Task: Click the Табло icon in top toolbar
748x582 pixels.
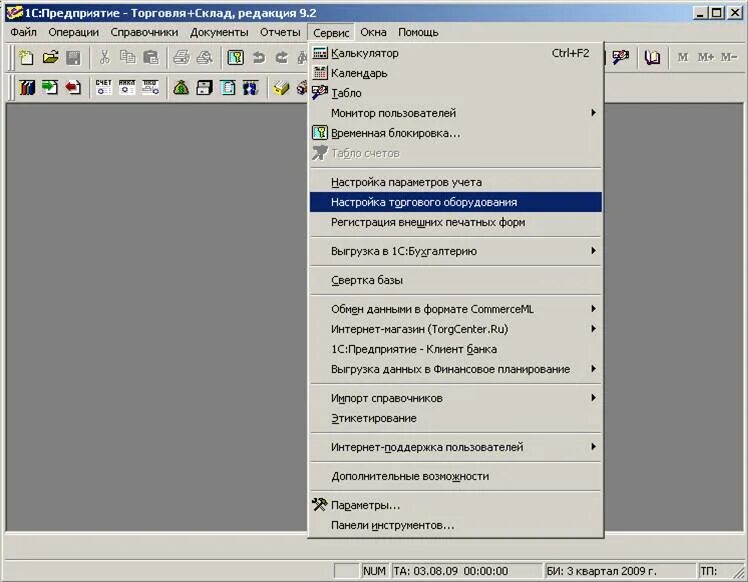Action: click(621, 58)
